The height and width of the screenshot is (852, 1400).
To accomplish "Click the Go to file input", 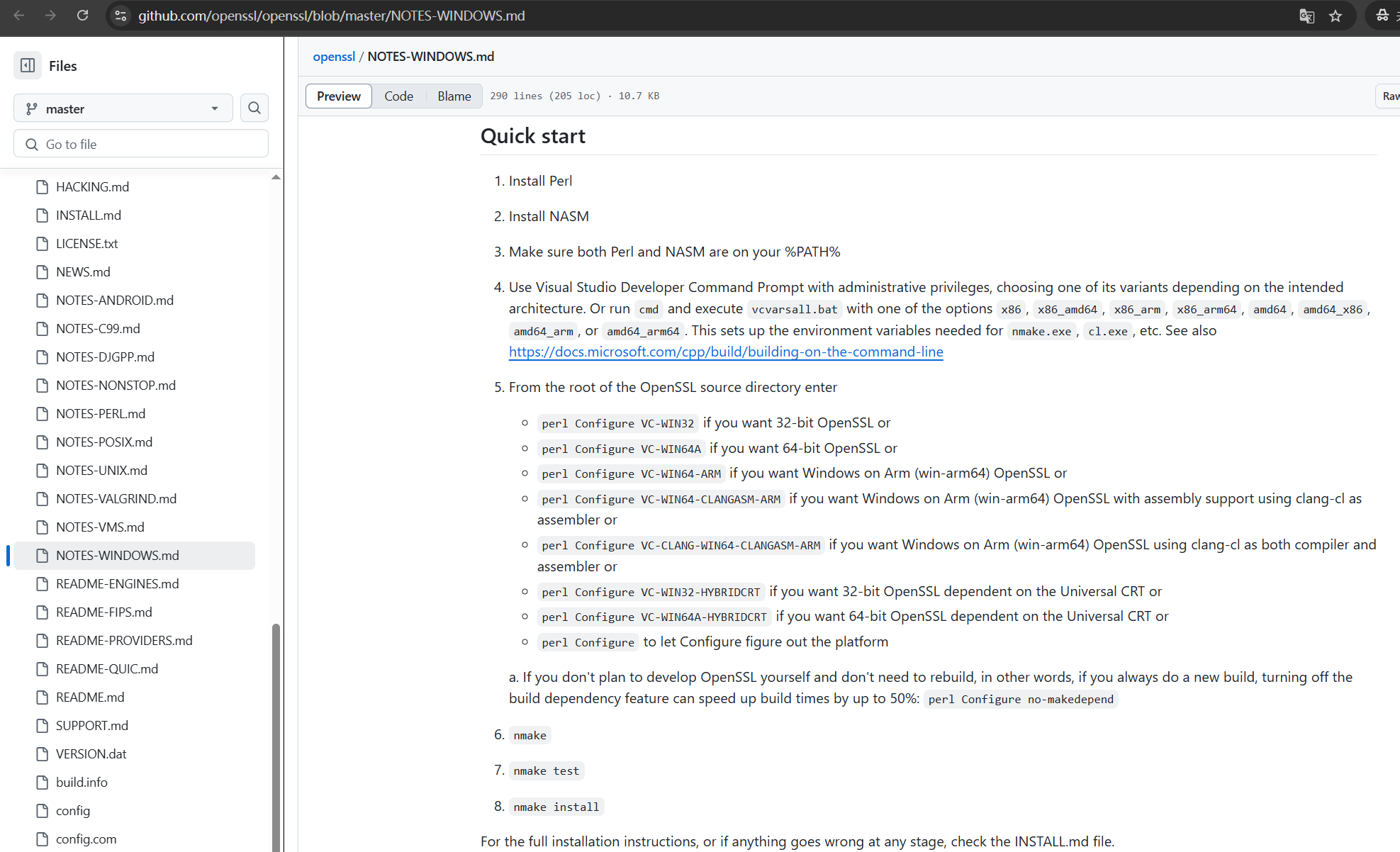I will click(x=141, y=144).
